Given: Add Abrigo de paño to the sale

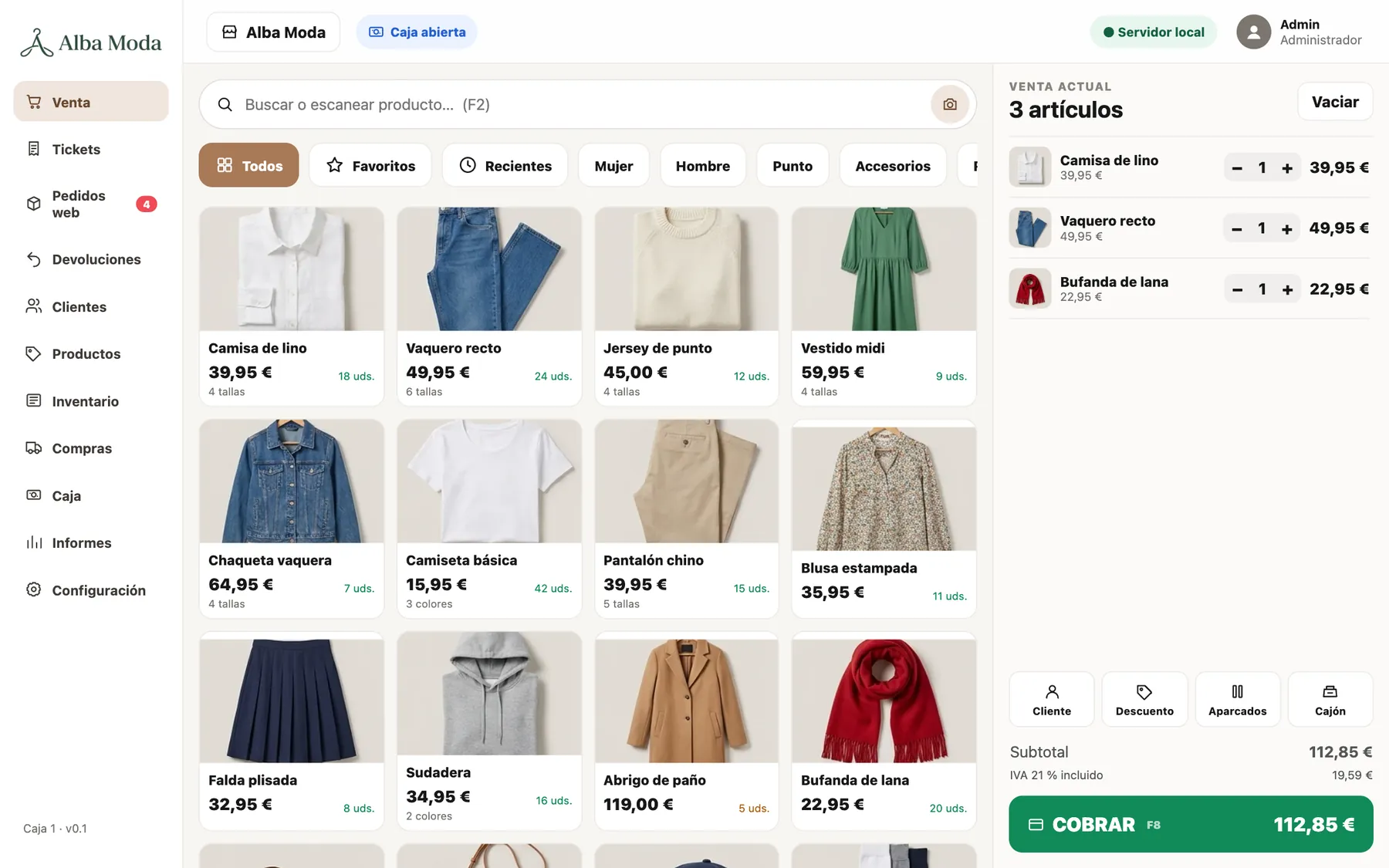Looking at the screenshot, I should [687, 731].
